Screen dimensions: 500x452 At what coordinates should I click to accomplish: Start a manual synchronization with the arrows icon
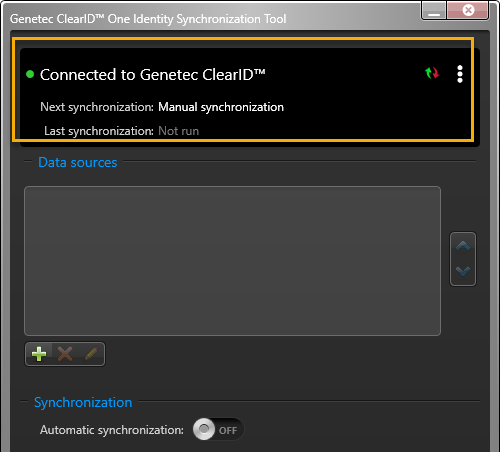[432, 73]
